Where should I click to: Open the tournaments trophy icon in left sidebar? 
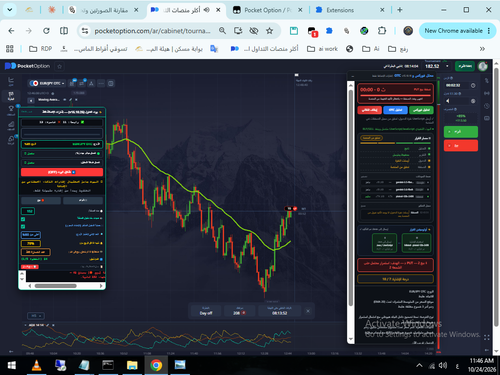tap(11, 110)
